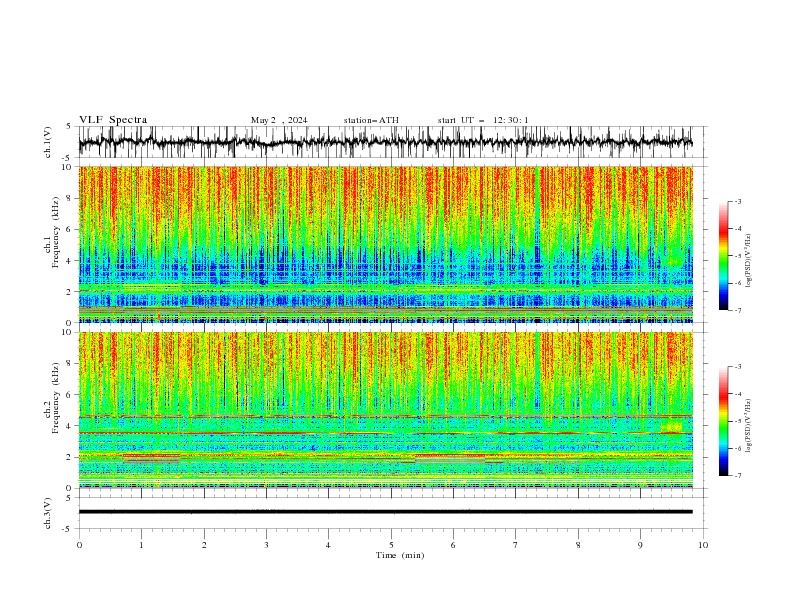Click the '0' tick on the time axis
The width and height of the screenshot is (792, 612).
pos(79,545)
